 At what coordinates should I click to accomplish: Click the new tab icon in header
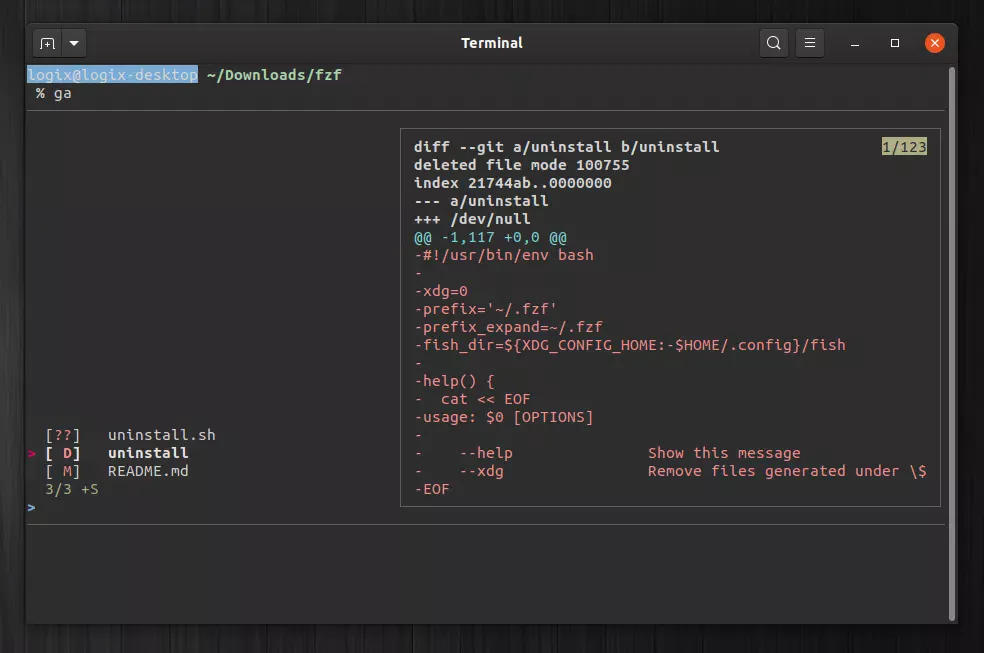click(x=47, y=44)
